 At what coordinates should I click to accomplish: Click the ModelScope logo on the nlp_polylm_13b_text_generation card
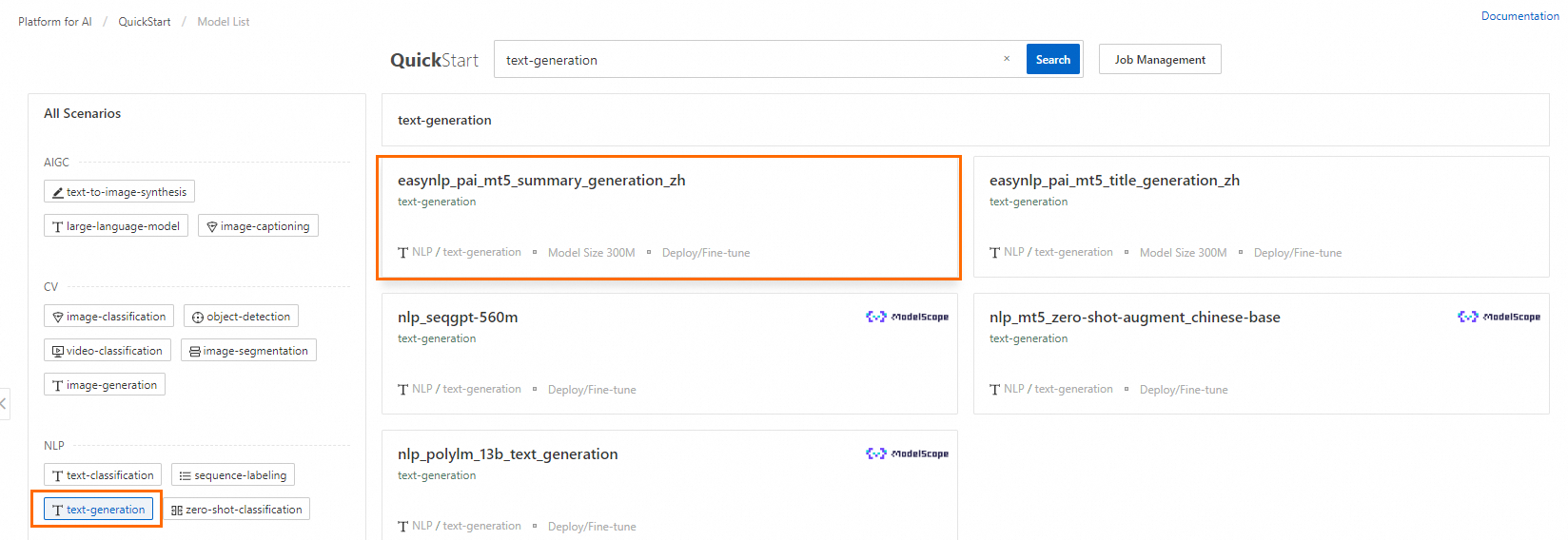(x=907, y=453)
